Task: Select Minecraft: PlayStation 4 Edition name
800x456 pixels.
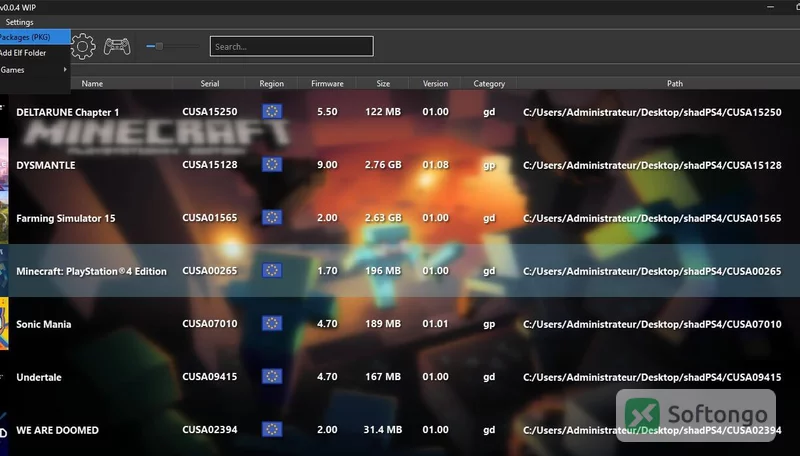Action: coord(91,271)
